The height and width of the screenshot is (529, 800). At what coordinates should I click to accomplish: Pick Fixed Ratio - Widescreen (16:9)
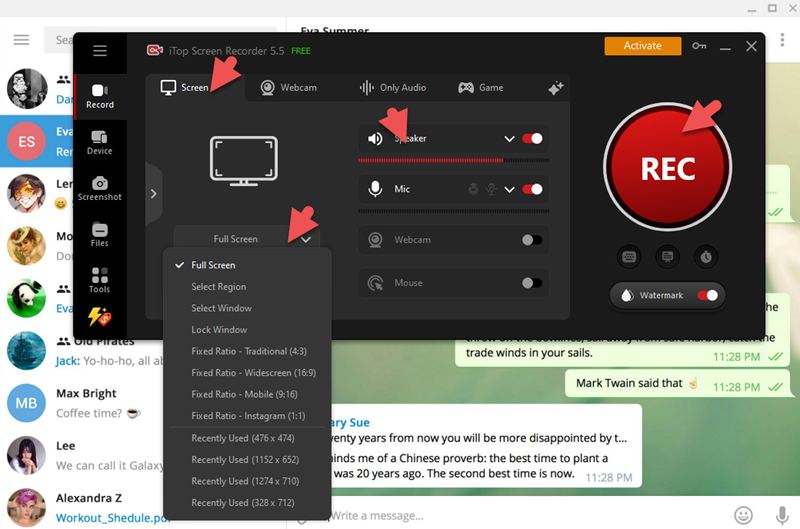tap(247, 372)
